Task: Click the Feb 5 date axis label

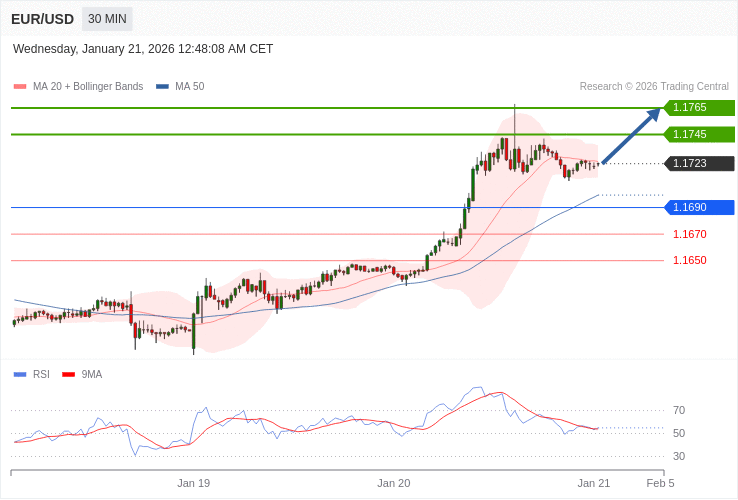Action: click(x=660, y=483)
